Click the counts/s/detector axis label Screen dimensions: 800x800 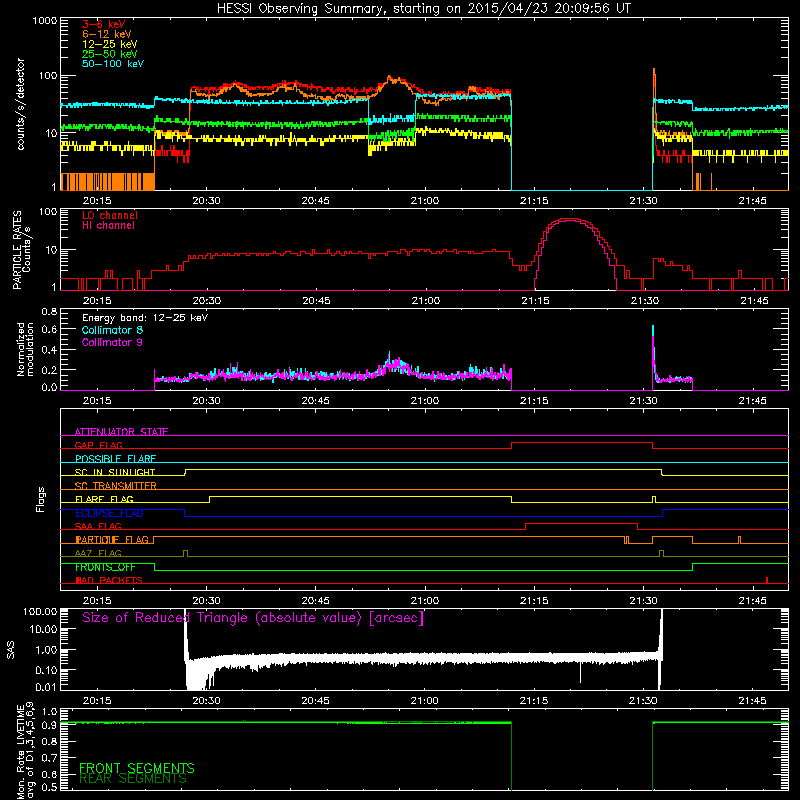[x=20, y=104]
